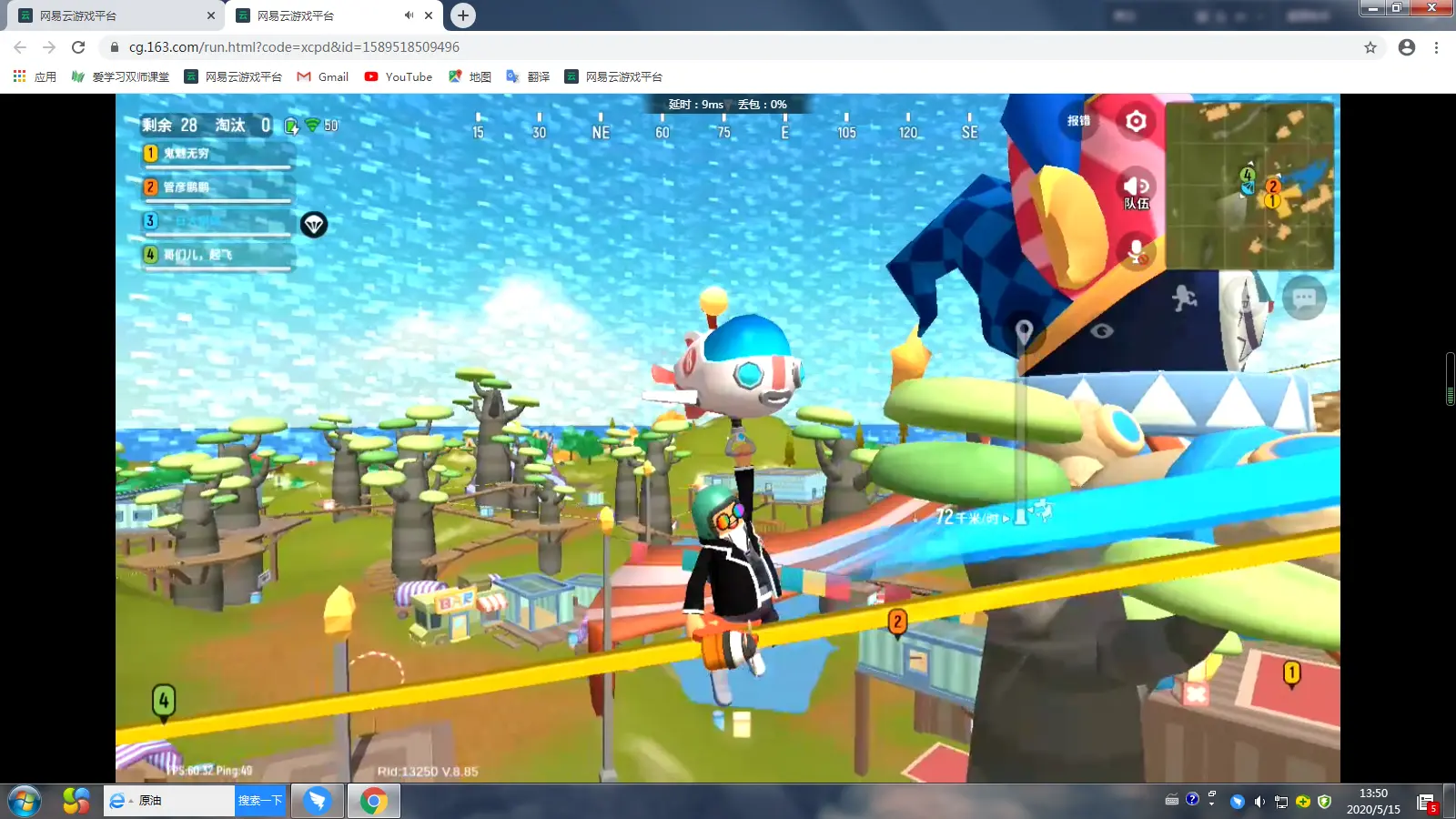Open the 地图 maps bookmark
1456x819 pixels.
pyautogui.click(x=470, y=76)
